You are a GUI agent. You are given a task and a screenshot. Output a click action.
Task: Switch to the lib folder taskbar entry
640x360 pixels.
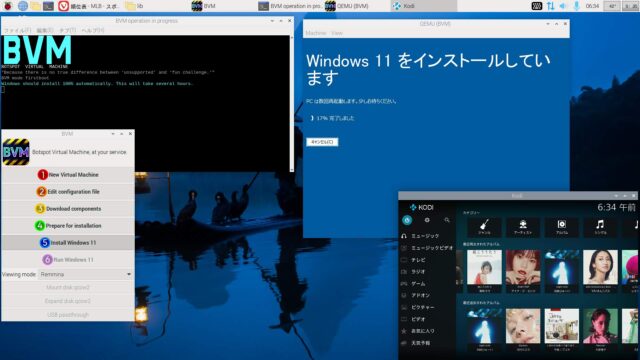point(155,6)
